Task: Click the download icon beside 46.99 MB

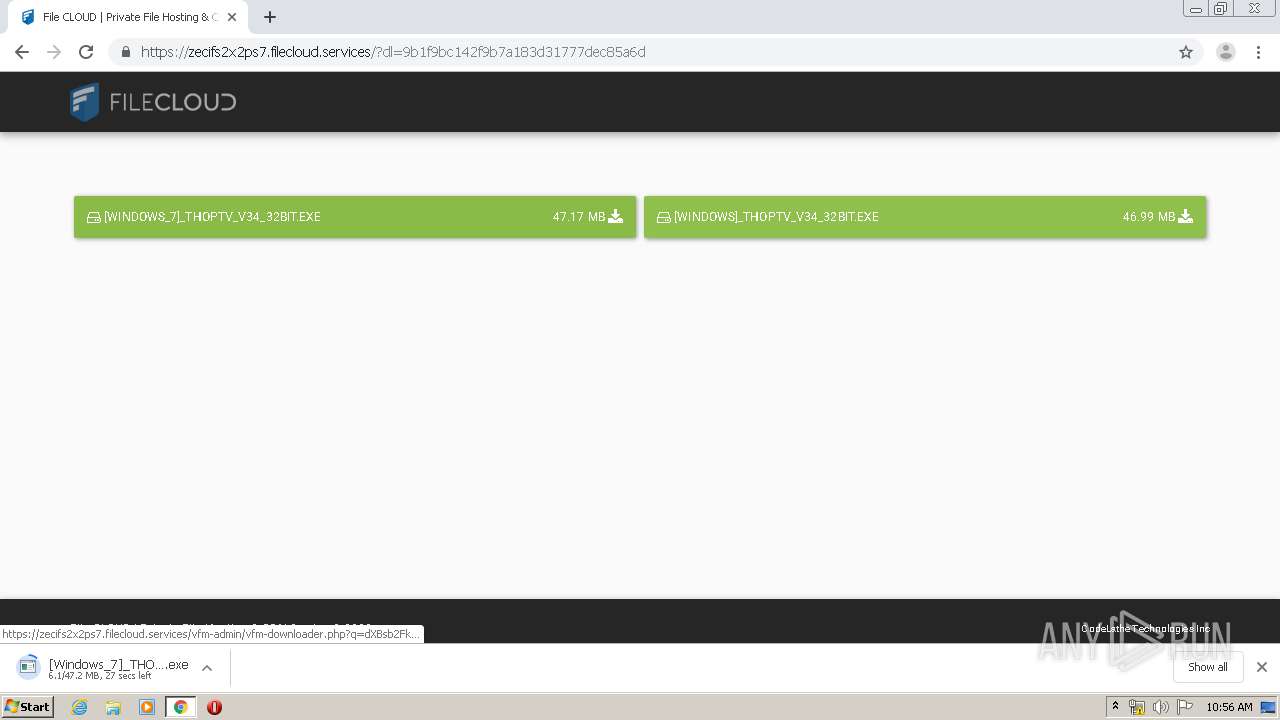Action: 1186,216
